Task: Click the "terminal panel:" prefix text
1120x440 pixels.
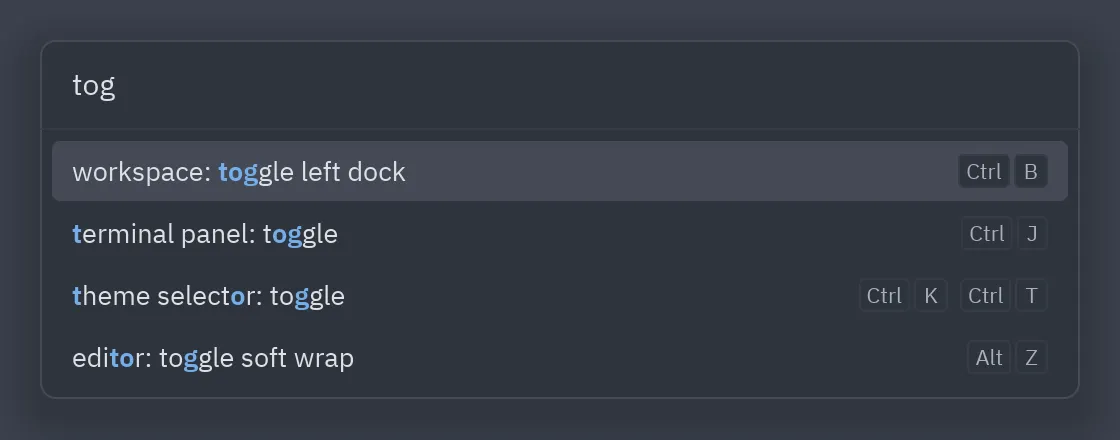Action: click(x=164, y=235)
